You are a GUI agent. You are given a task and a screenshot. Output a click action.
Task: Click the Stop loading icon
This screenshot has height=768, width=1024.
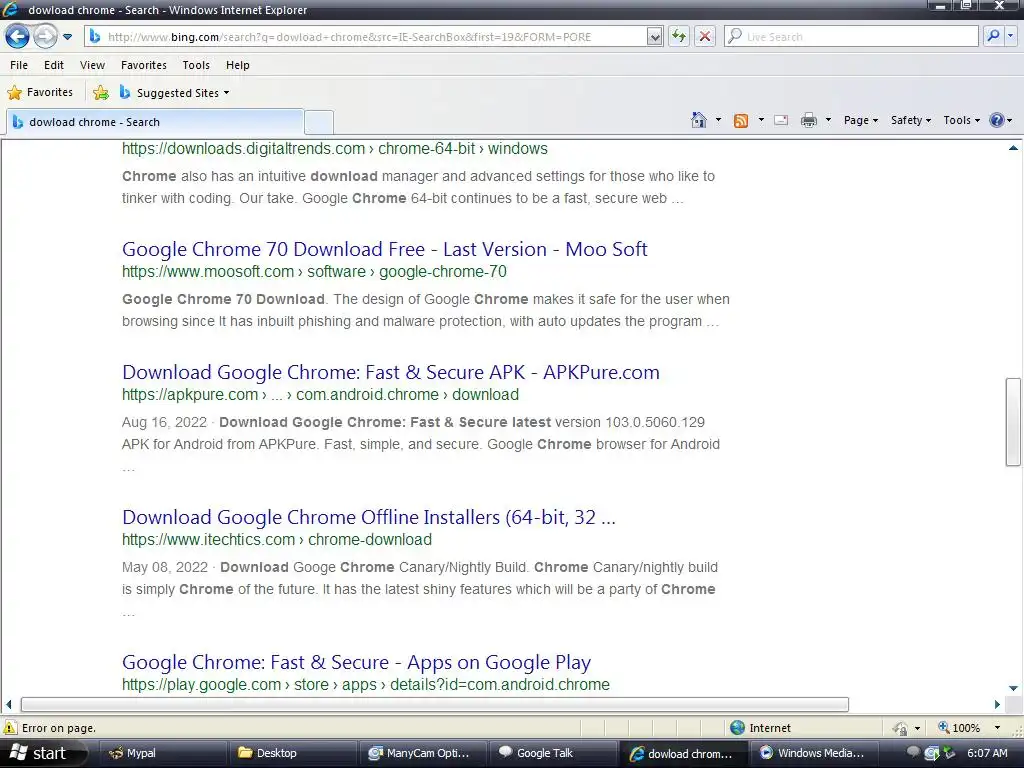pyautogui.click(x=705, y=37)
